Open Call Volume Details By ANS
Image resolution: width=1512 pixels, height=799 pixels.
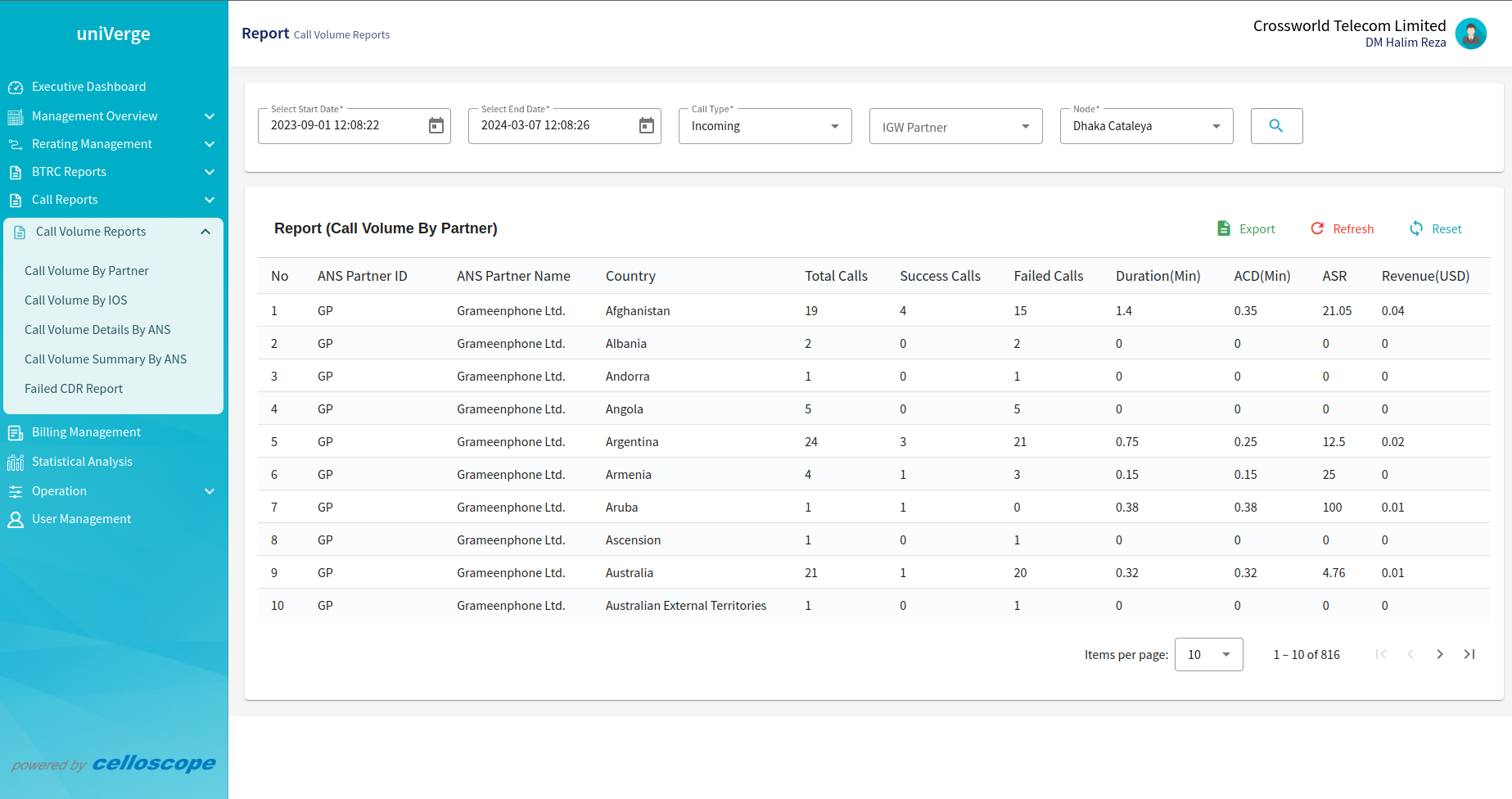click(97, 330)
